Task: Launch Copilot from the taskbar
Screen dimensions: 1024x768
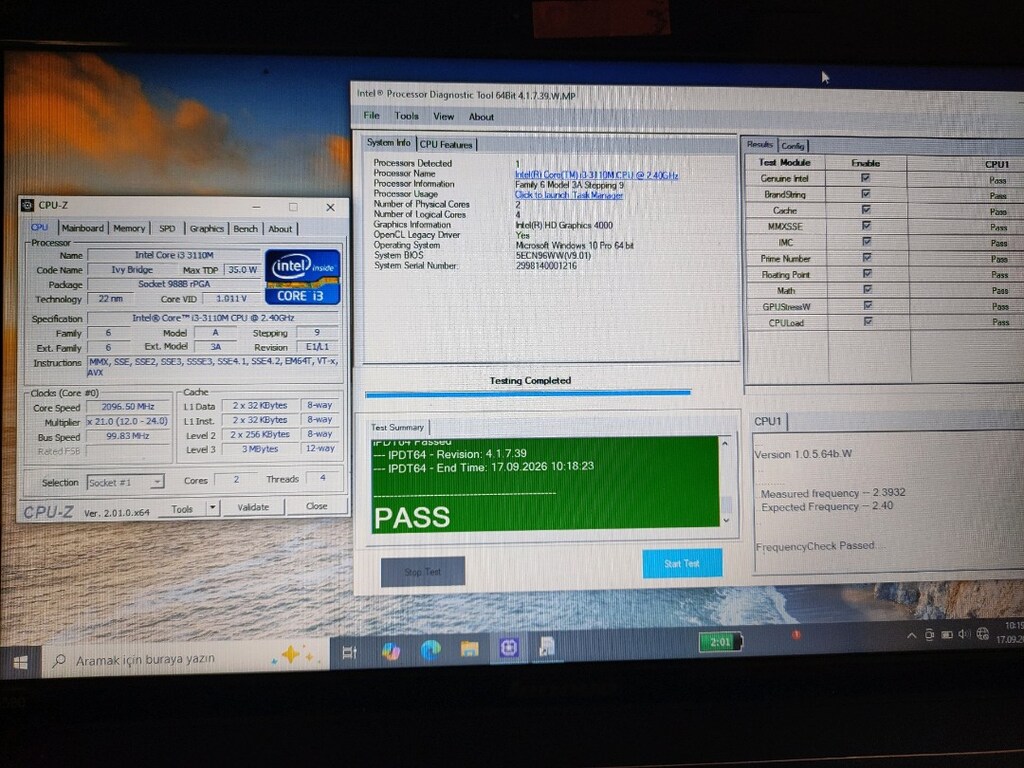Action: click(x=391, y=651)
